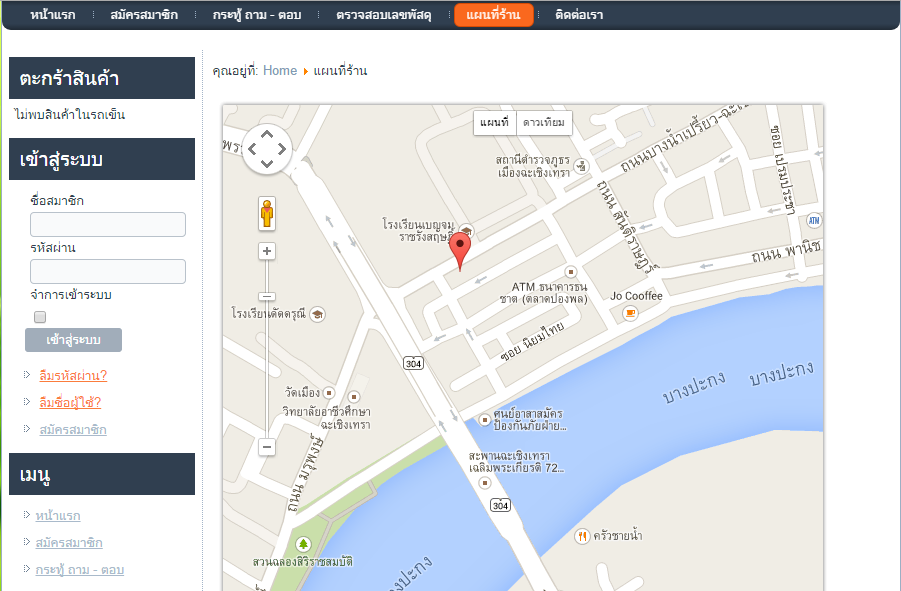Click the Jo Cooffee label text
This screenshot has width=901, height=591.
pyautogui.click(x=636, y=296)
